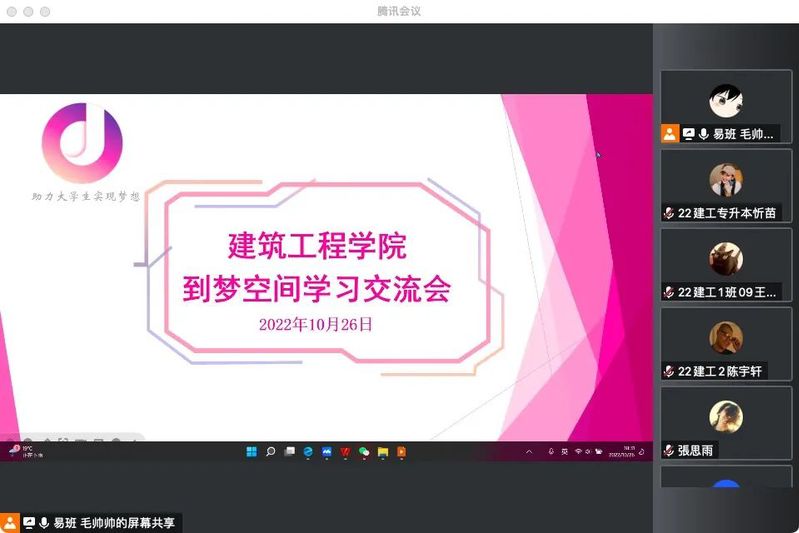
Task: Click the 易班 毛帅 presenter avatar thumbnail
Action: [726, 100]
